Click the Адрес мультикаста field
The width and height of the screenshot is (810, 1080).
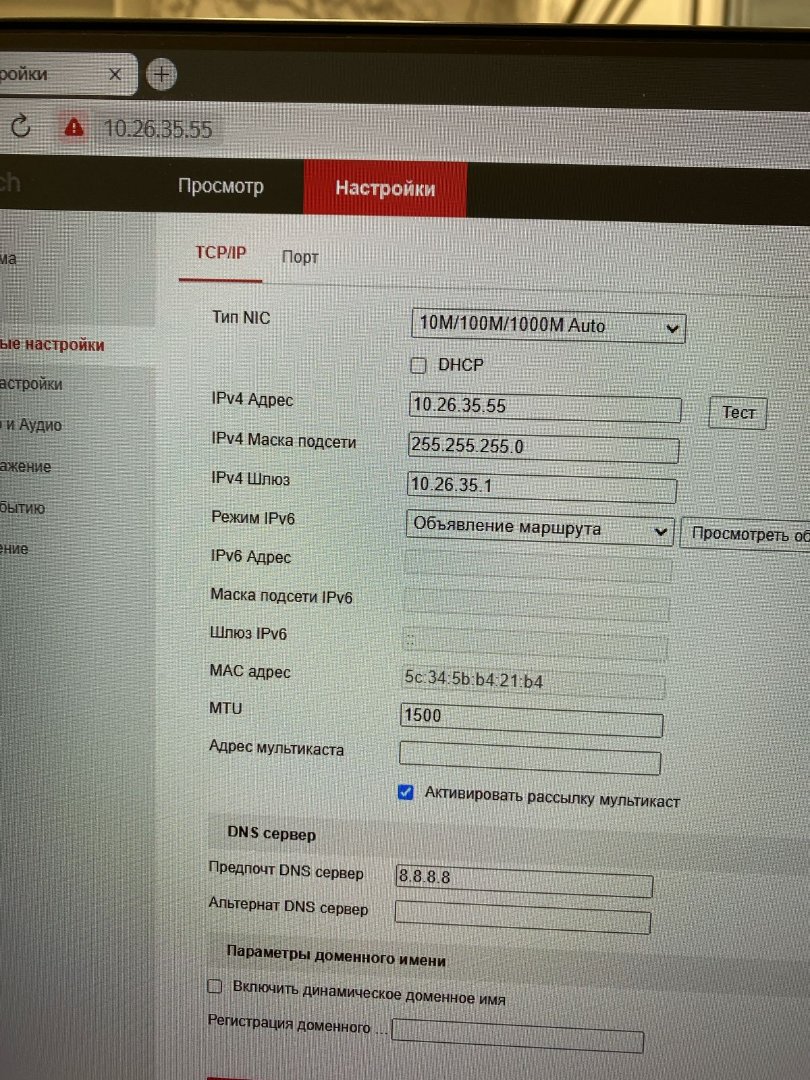530,756
